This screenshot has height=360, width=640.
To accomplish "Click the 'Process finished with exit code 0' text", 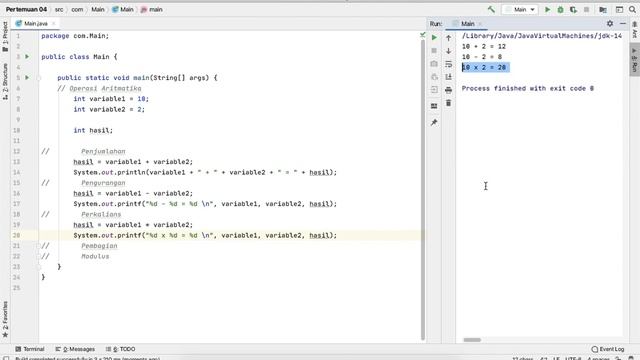I will tap(528, 89).
